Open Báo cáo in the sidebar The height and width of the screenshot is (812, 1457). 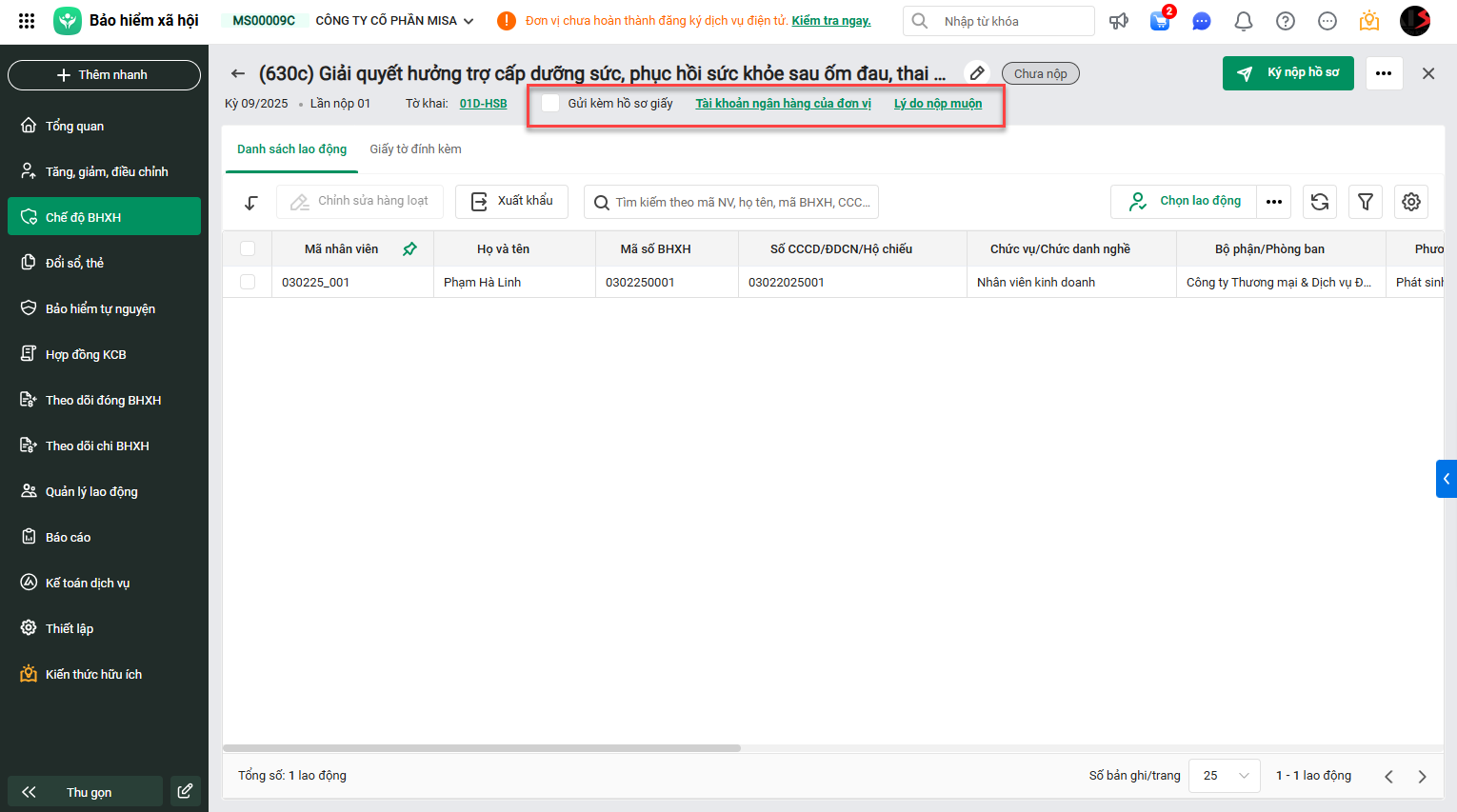point(104,537)
